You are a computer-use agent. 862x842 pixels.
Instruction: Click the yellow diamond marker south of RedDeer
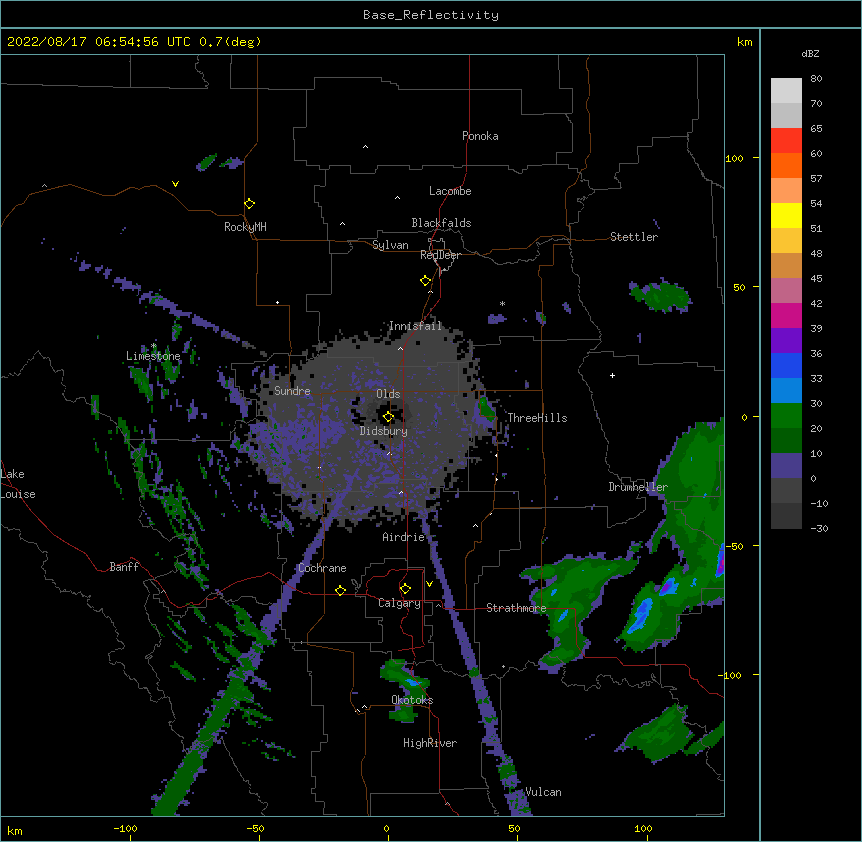pyautogui.click(x=426, y=281)
